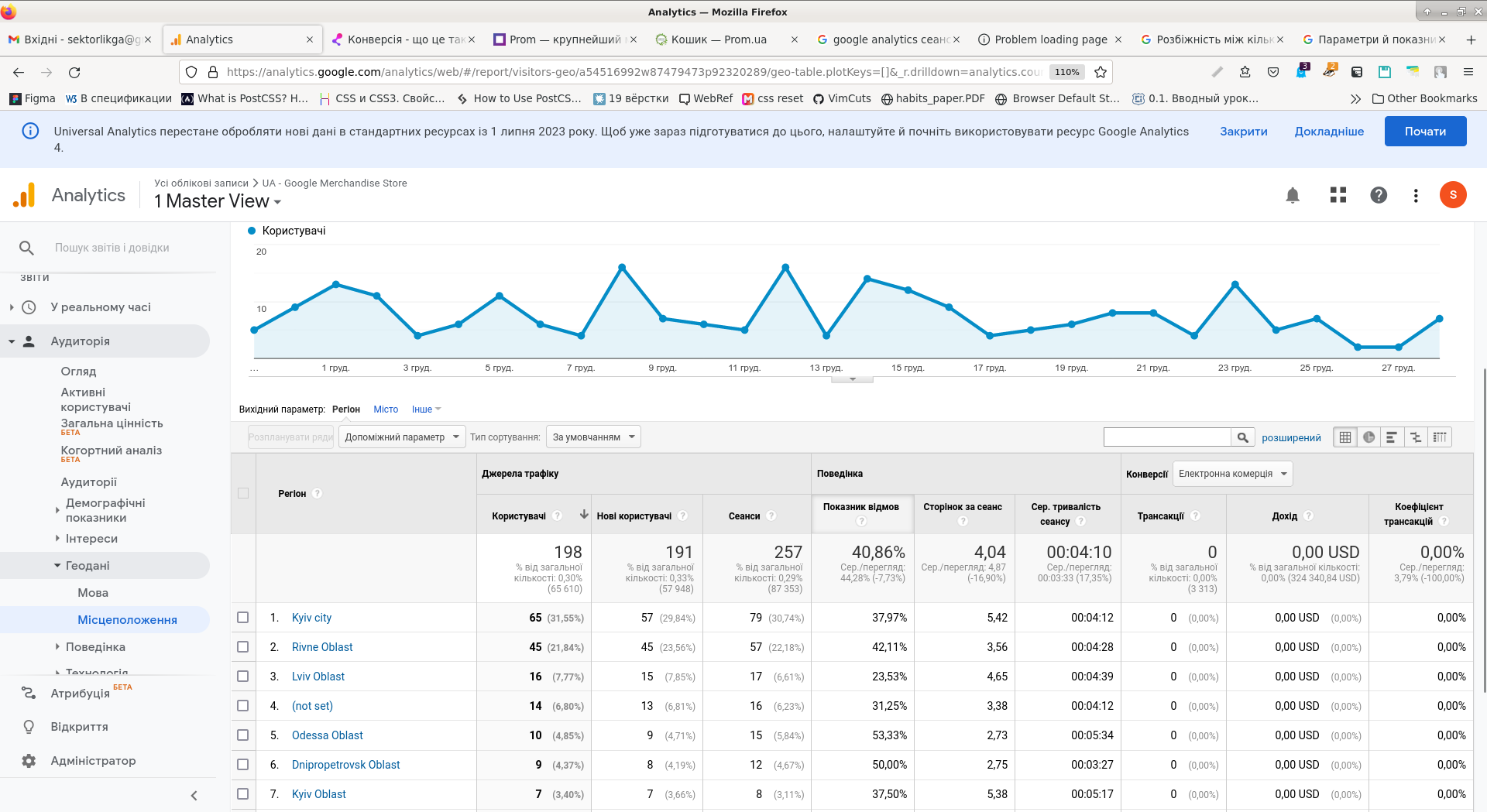This screenshot has height=812, width=1487.
Task: Open the notifications bell icon
Action: point(1292,195)
